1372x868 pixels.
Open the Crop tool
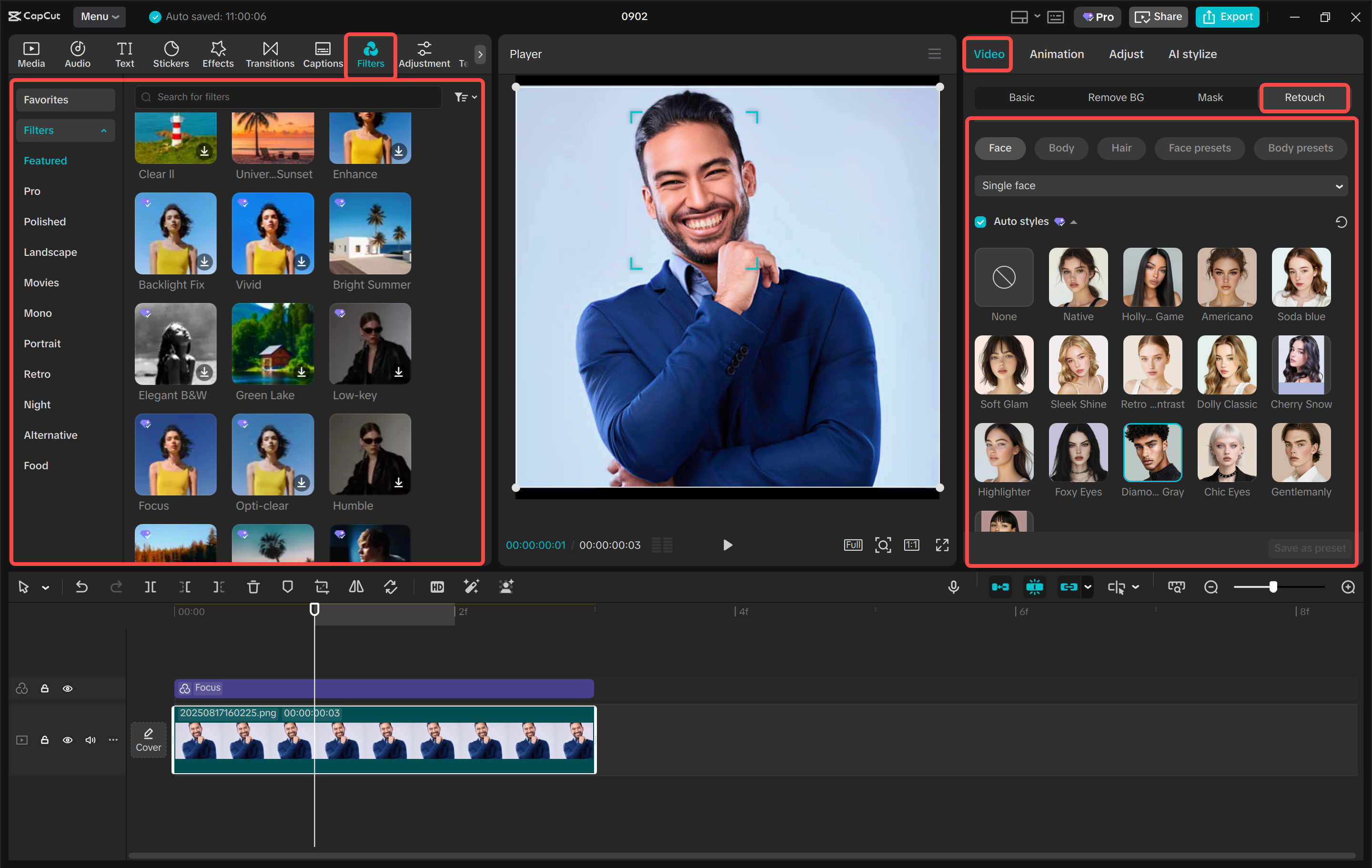322,586
